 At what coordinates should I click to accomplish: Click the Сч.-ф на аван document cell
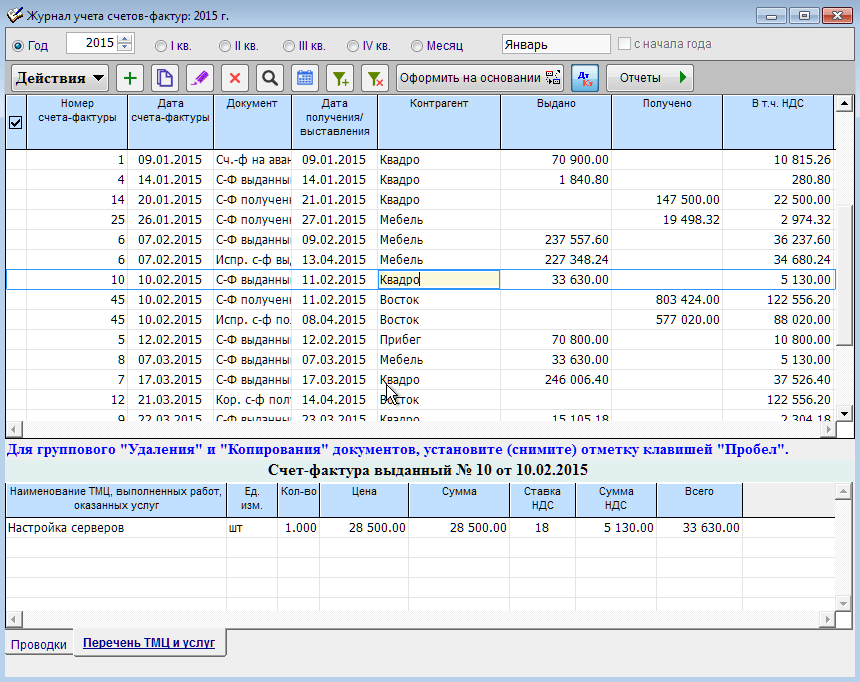point(253,160)
